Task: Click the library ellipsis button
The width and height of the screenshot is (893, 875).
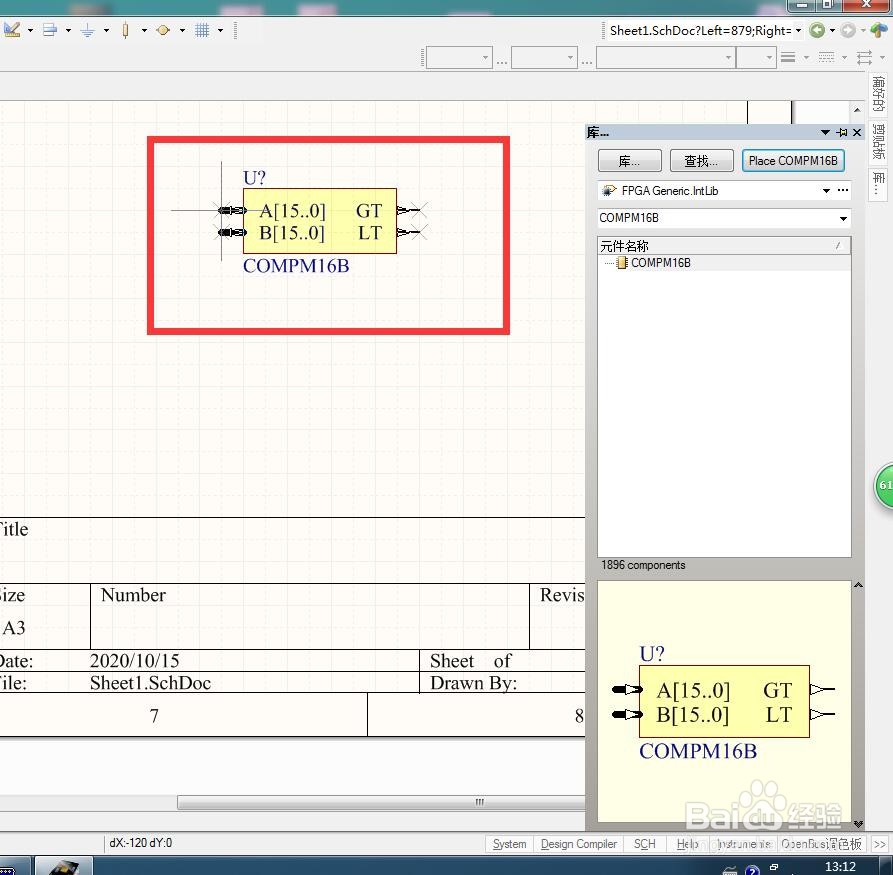Action: [843, 190]
